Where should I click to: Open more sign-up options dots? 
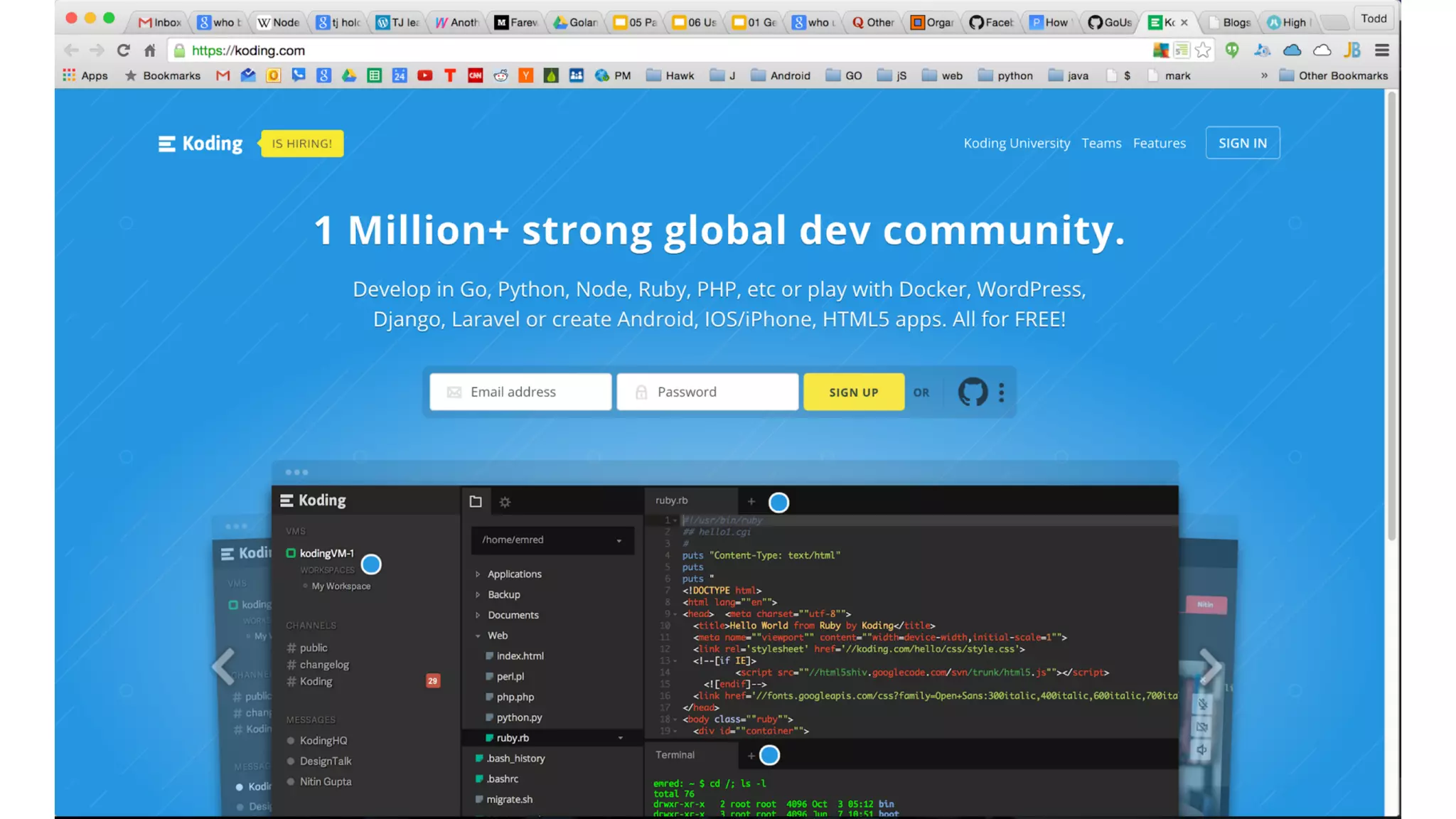[1001, 392]
